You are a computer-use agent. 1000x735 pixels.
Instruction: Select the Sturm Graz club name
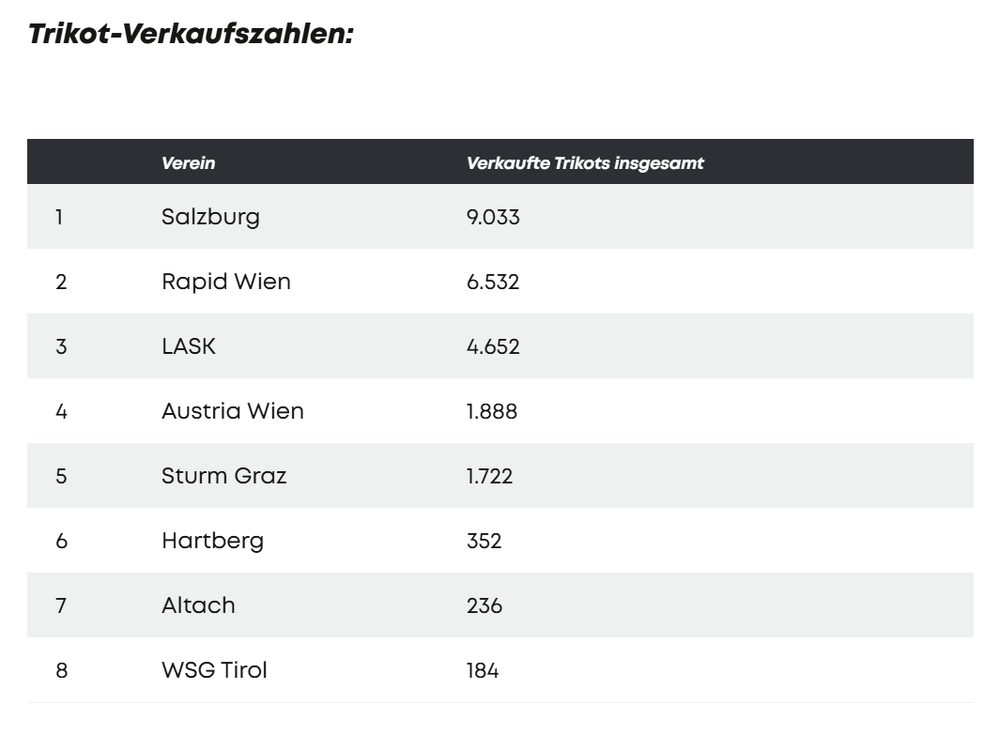tap(224, 476)
